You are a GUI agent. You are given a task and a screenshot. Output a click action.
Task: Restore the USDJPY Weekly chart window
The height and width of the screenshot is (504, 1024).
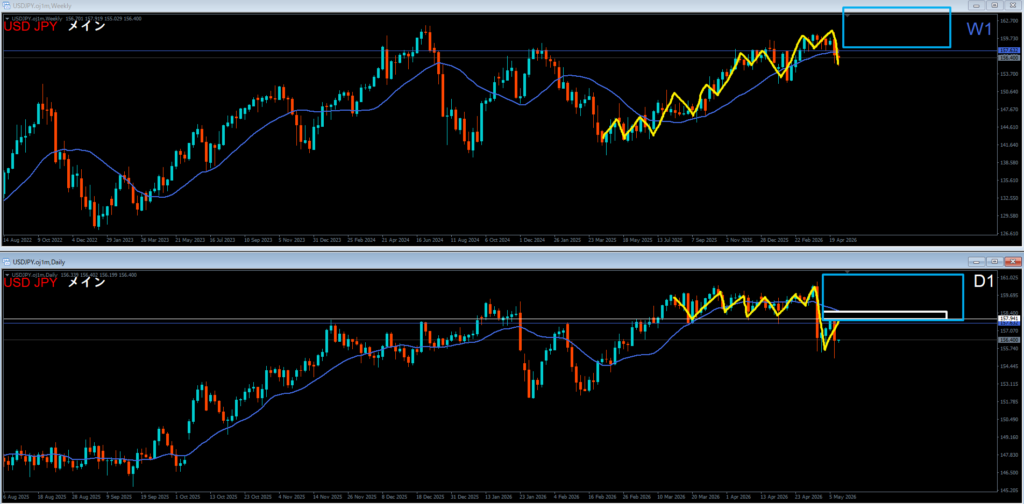click(x=995, y=5)
